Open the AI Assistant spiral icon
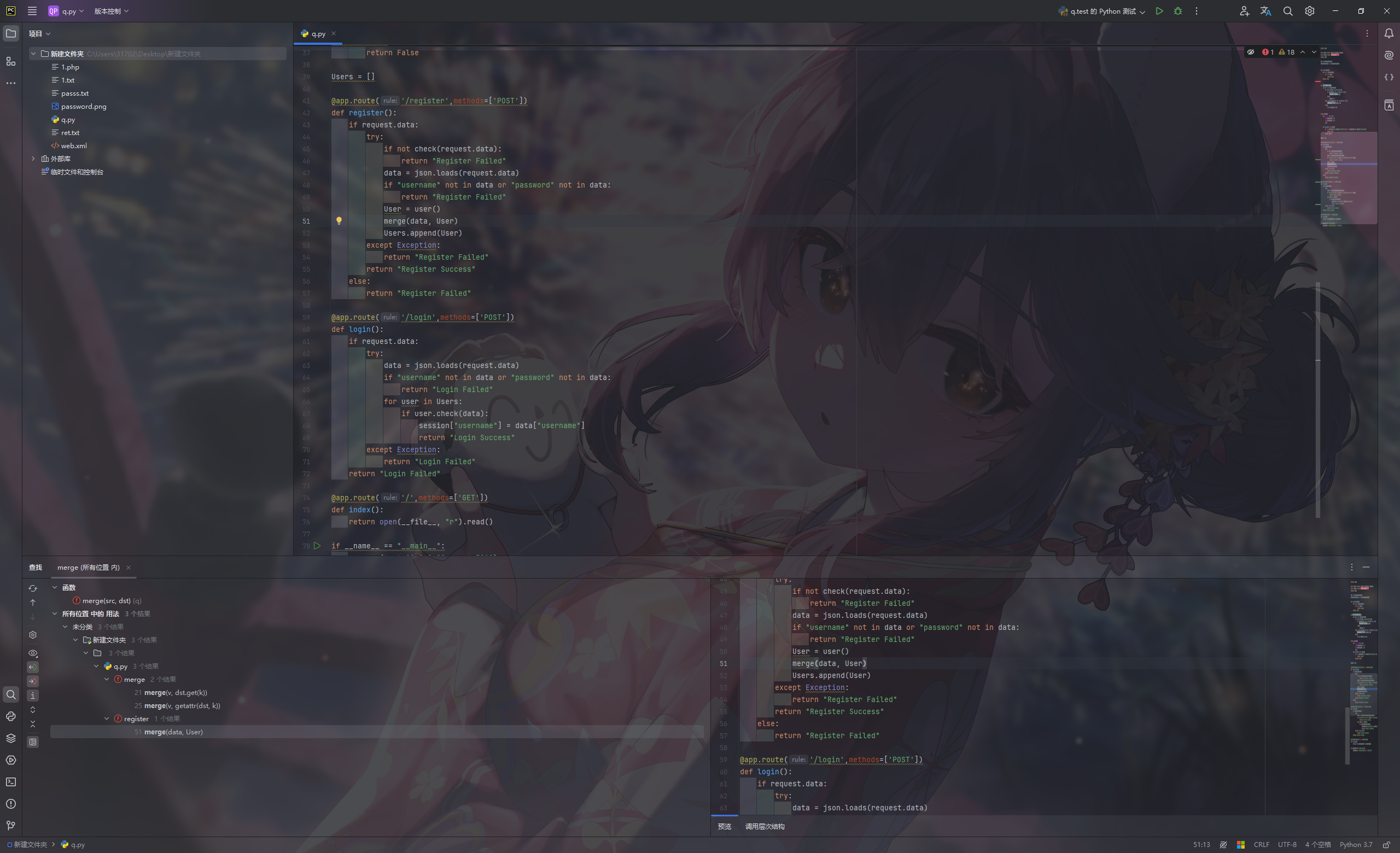The image size is (1400, 853). (x=1389, y=55)
